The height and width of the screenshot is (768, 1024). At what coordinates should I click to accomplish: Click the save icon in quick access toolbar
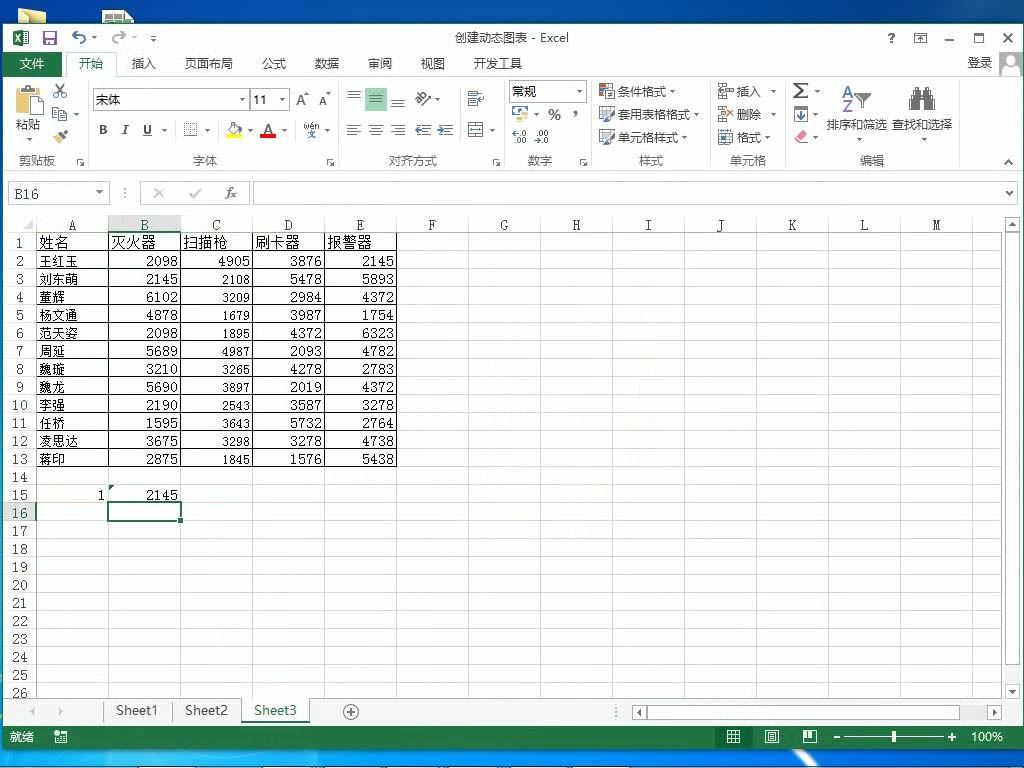point(49,38)
